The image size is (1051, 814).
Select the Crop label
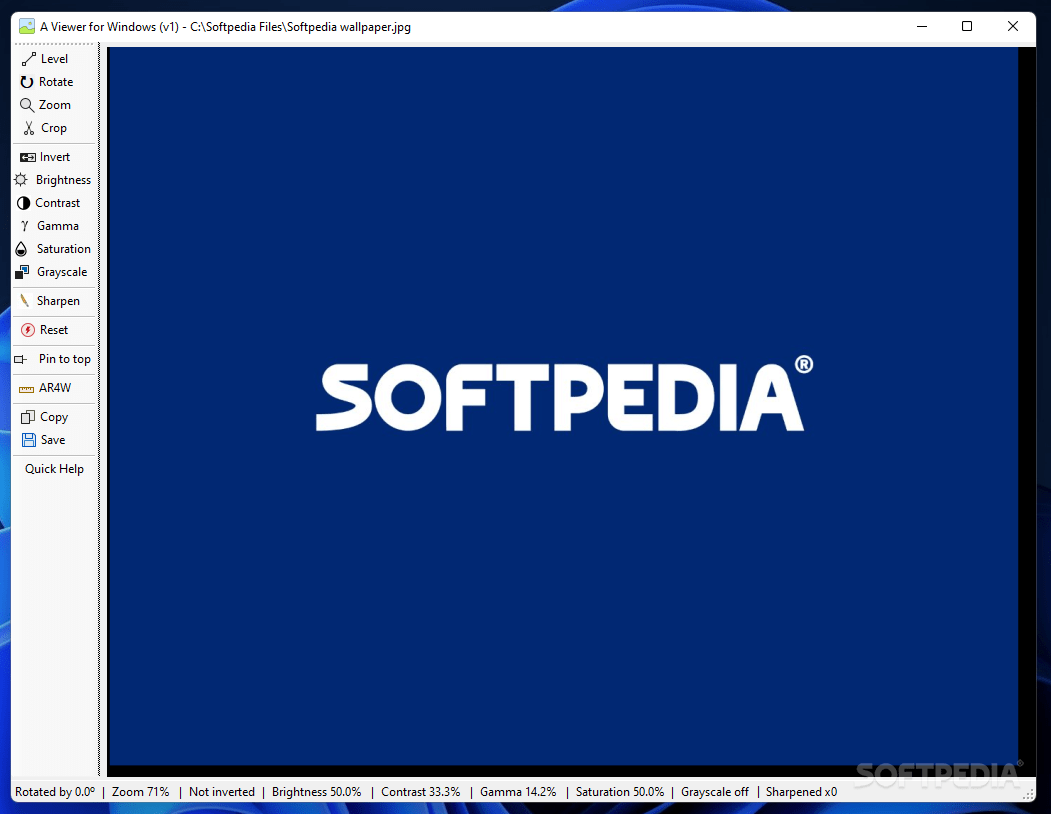coord(54,127)
